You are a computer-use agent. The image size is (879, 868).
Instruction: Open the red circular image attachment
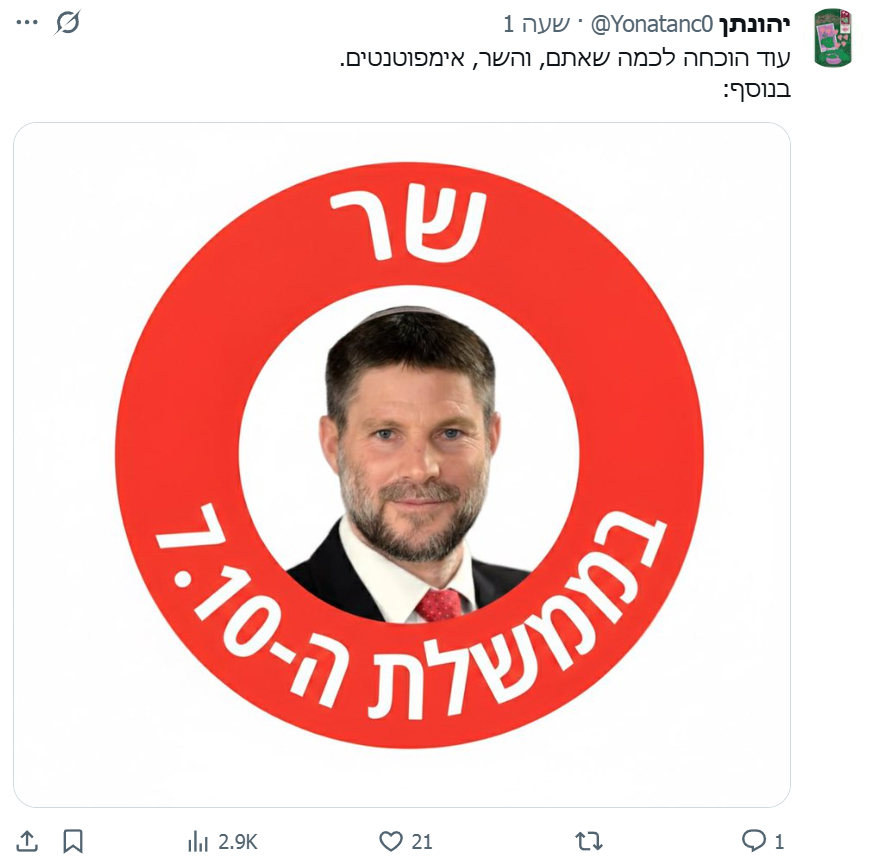[x=402, y=465]
